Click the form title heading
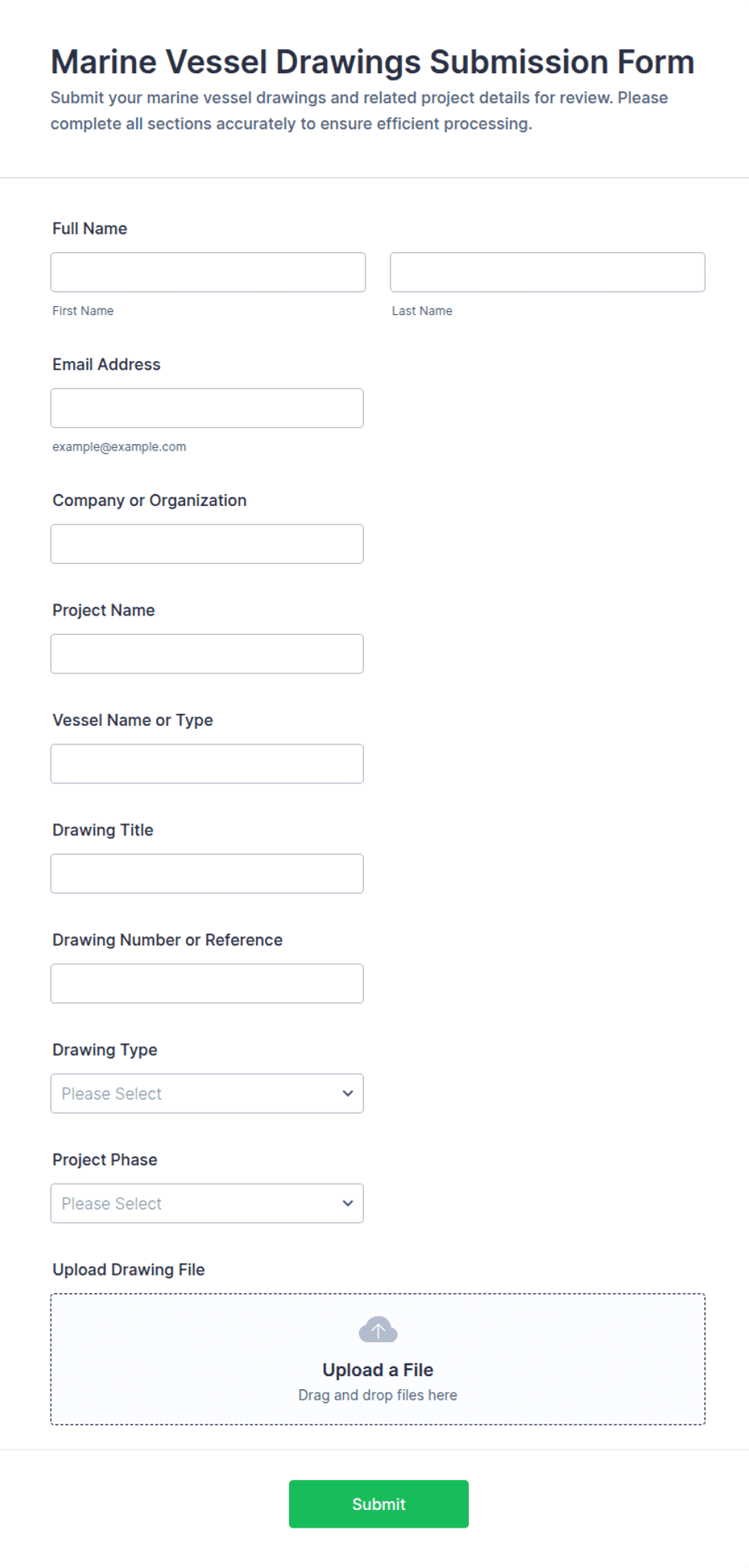749x1568 pixels. pos(373,62)
